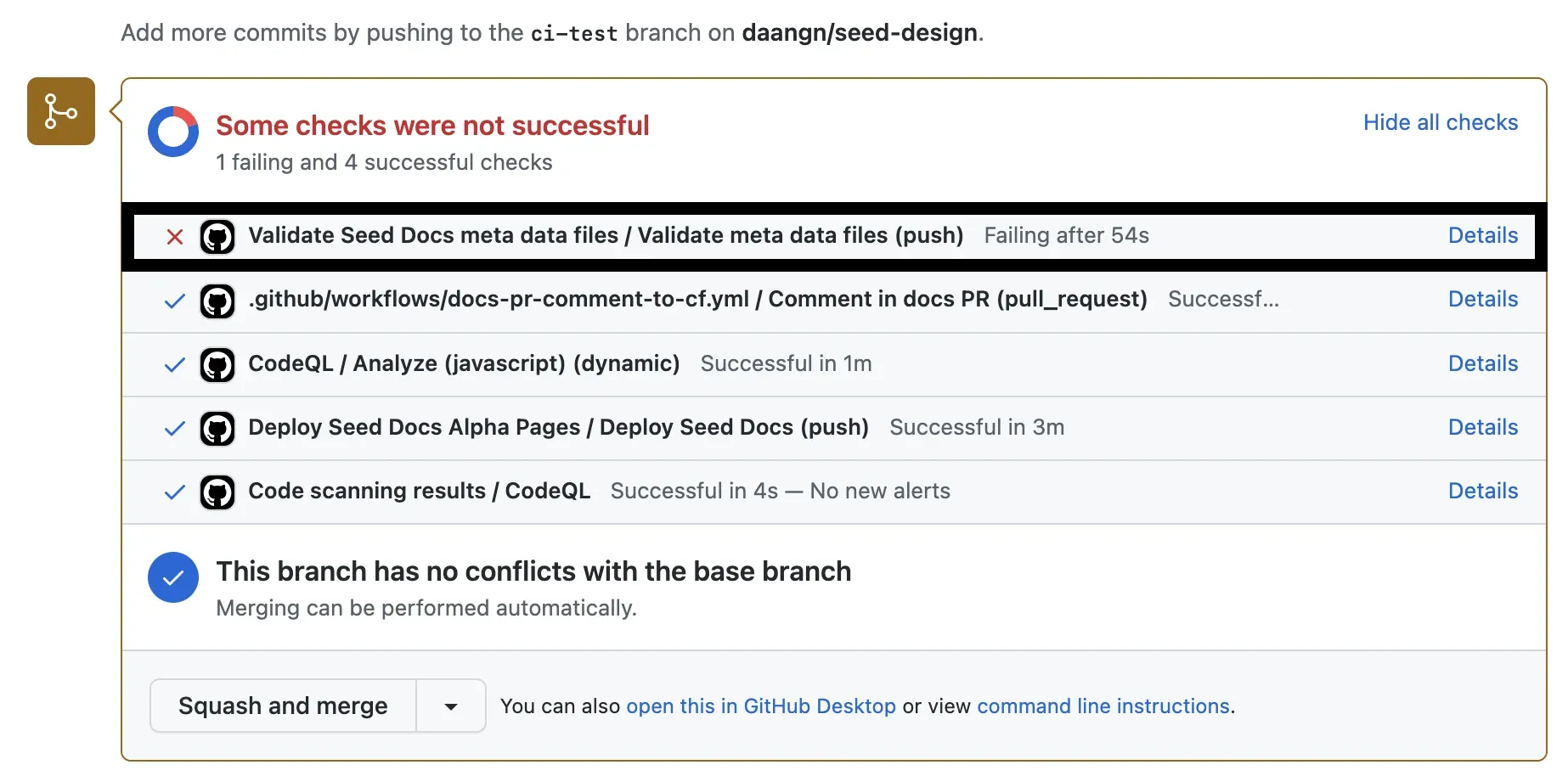This screenshot has width=1568, height=776.
Task: Open Details for Comment in docs PR check
Action: (1482, 299)
